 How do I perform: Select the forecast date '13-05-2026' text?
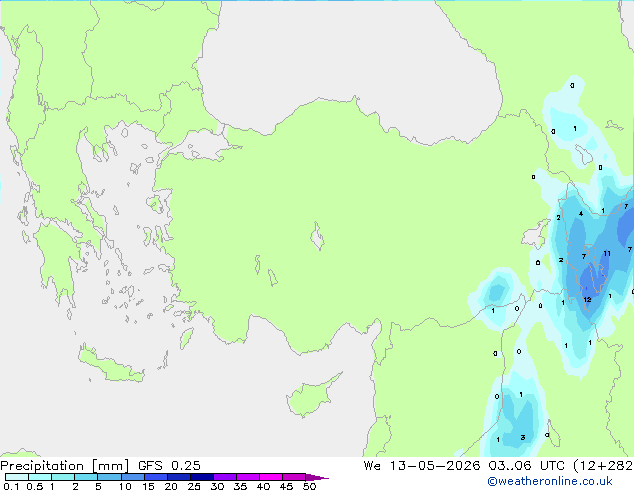(x=435, y=466)
